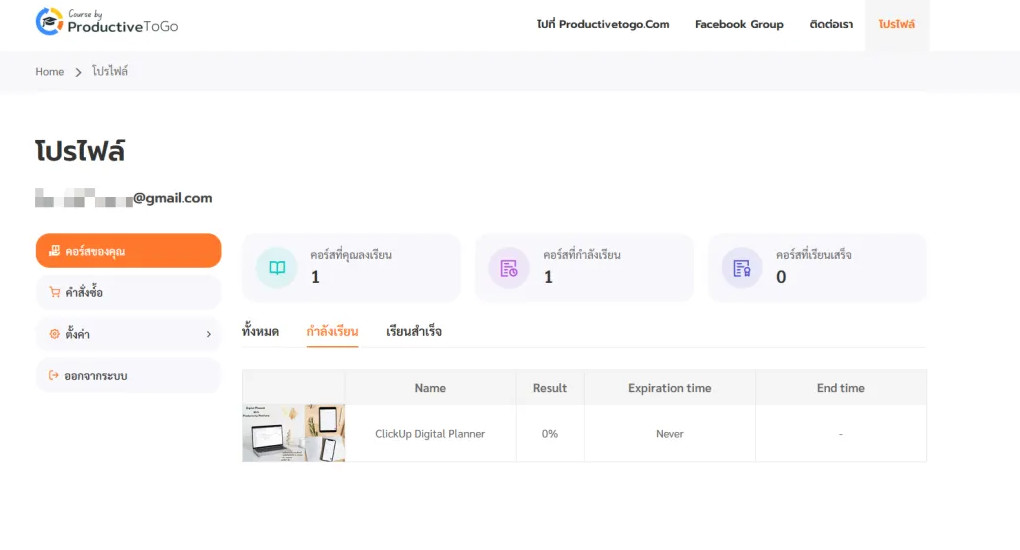Click the purple in-progress courses icon
Screen dimensions: 1020x550
(x=509, y=268)
